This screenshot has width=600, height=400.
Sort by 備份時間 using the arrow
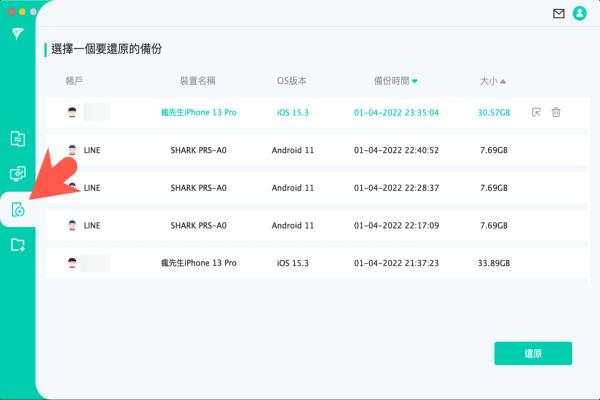tap(415, 80)
